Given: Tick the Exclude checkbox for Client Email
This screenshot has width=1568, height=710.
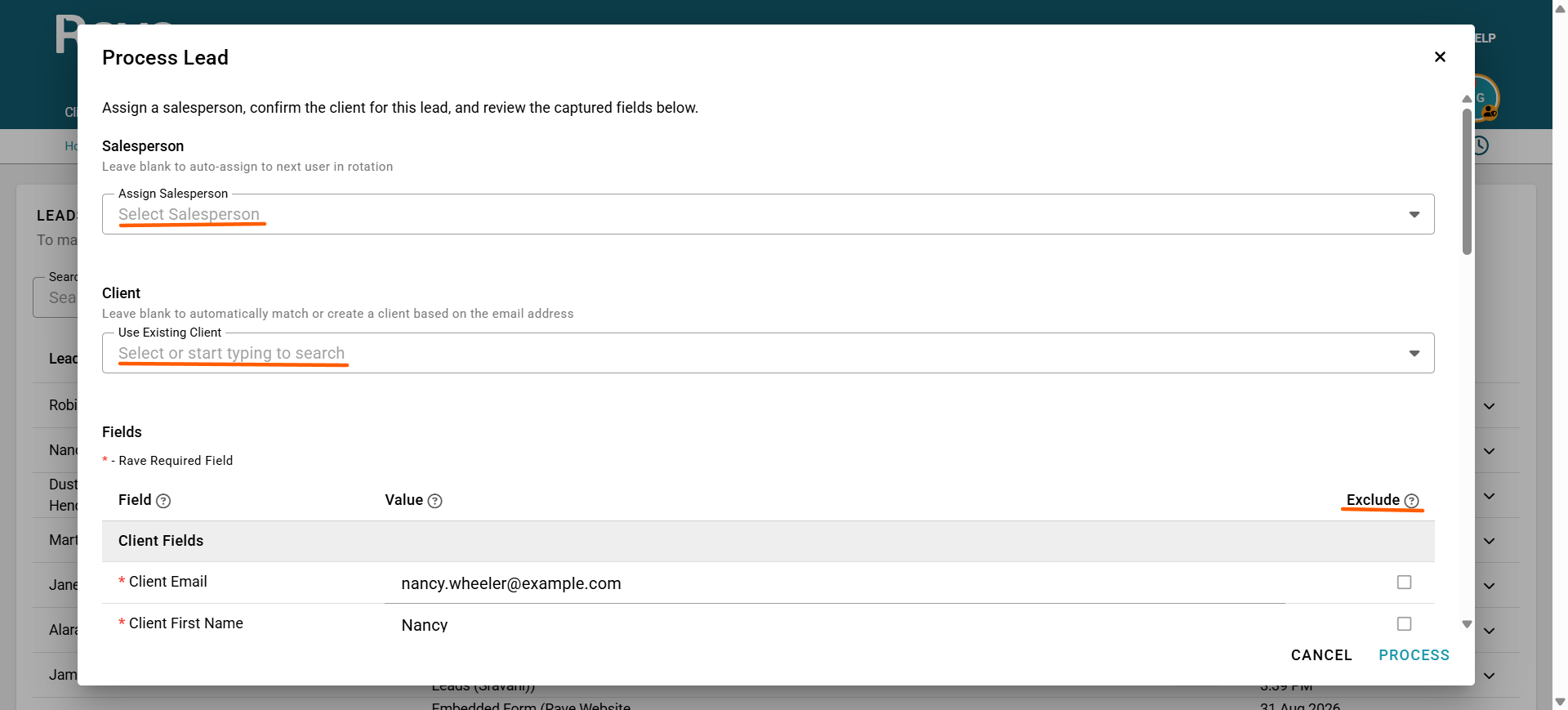Looking at the screenshot, I should pyautogui.click(x=1404, y=583).
